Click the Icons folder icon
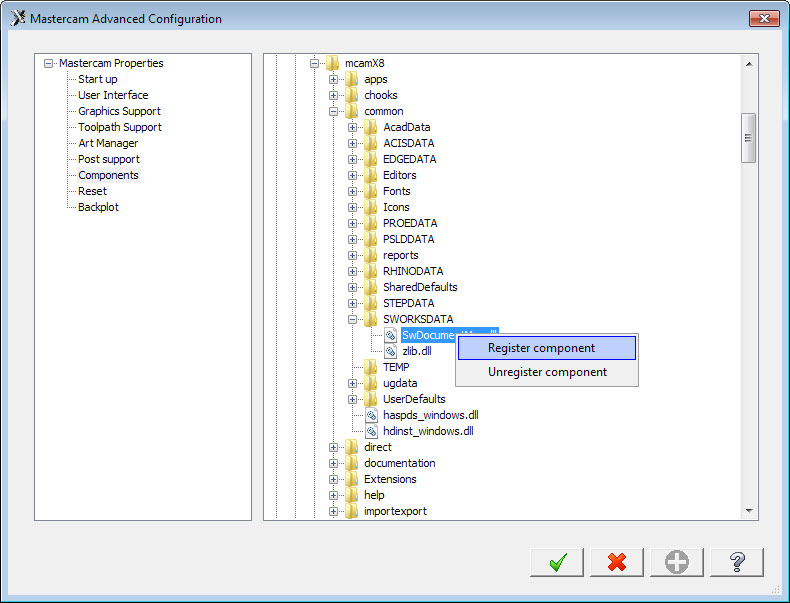The height and width of the screenshot is (603, 790). 371,207
